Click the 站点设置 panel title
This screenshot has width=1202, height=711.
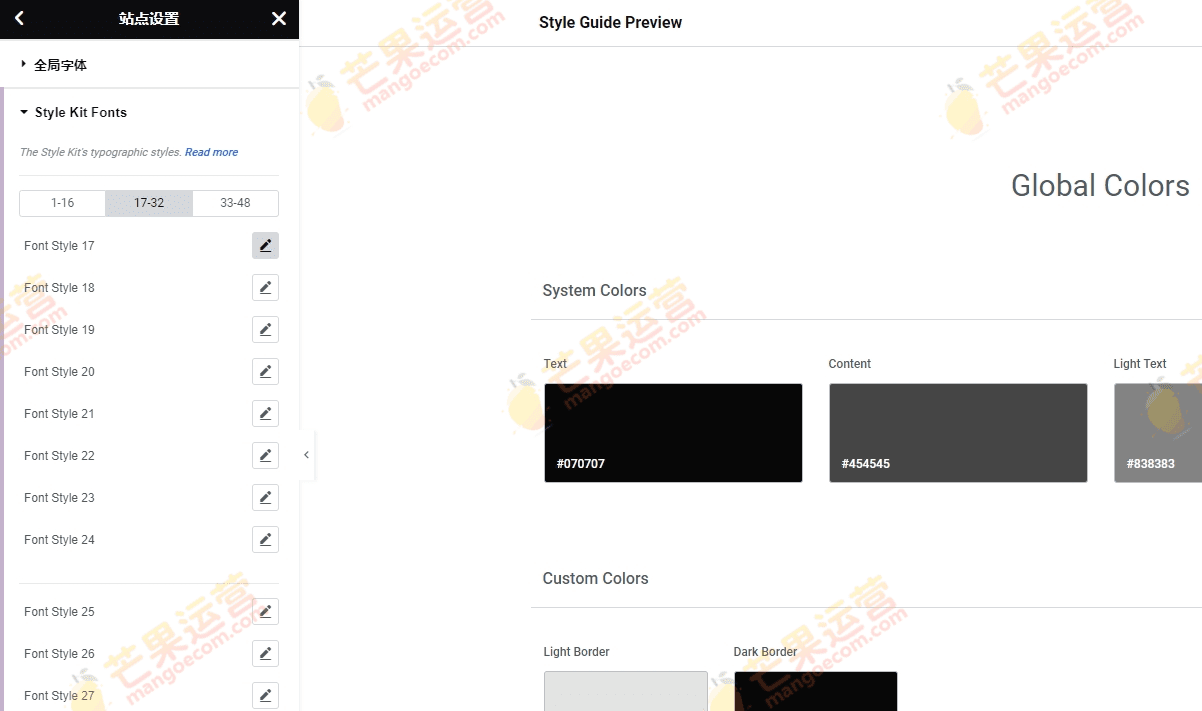(149, 19)
